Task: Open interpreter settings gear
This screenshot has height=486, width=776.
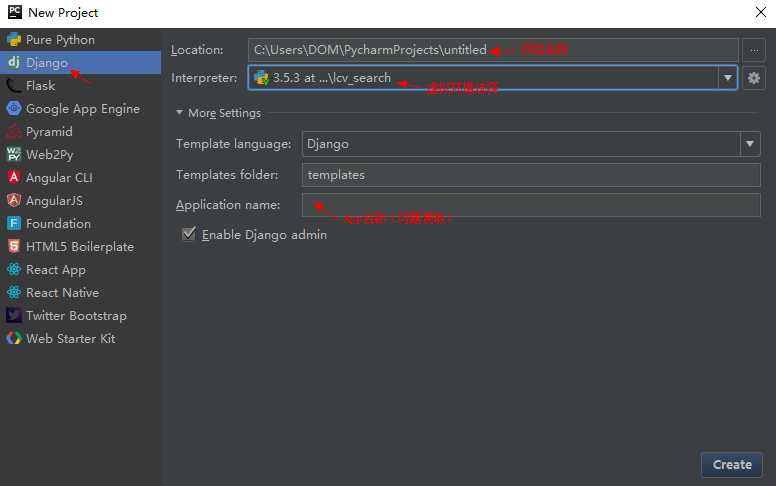Action: 754,78
